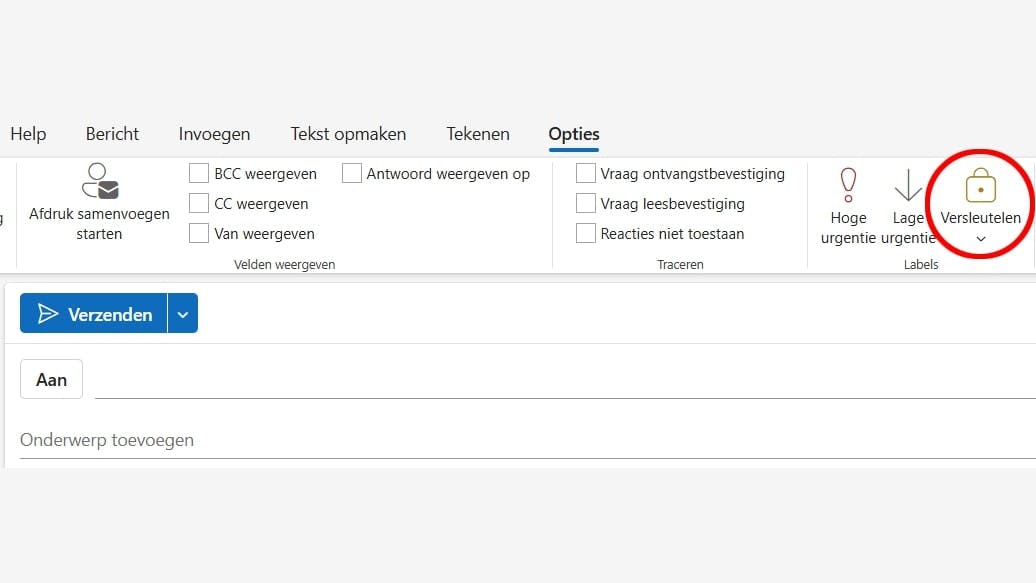Enable the BCC weergeven checkbox
1036x583 pixels.
coord(199,174)
